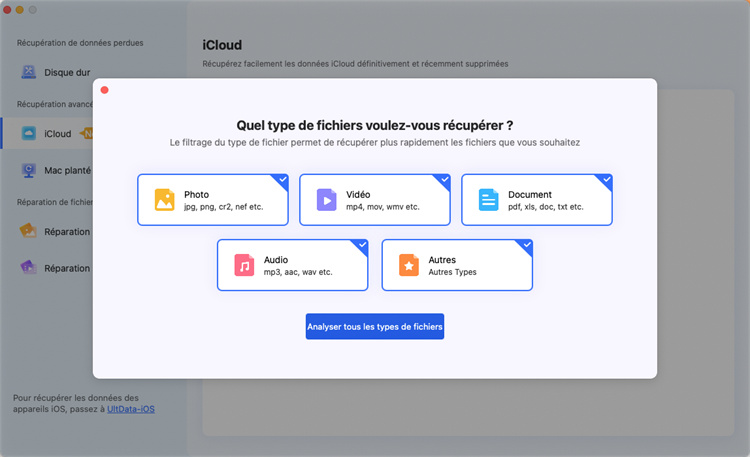Select Autres Types file card label
750x457 pixels.
click(453, 272)
